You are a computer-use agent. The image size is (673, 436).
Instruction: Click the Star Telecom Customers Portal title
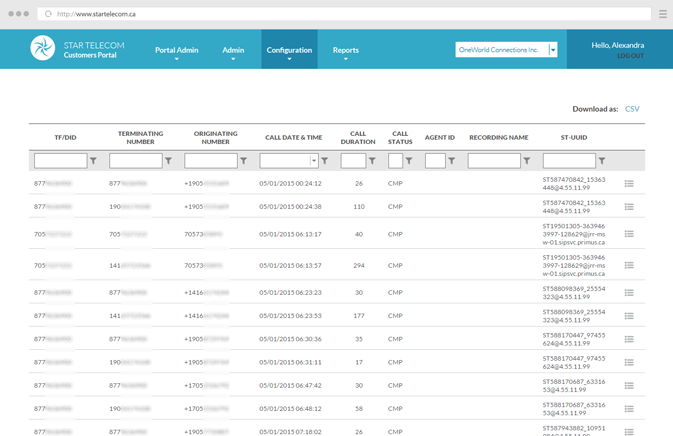click(94, 50)
